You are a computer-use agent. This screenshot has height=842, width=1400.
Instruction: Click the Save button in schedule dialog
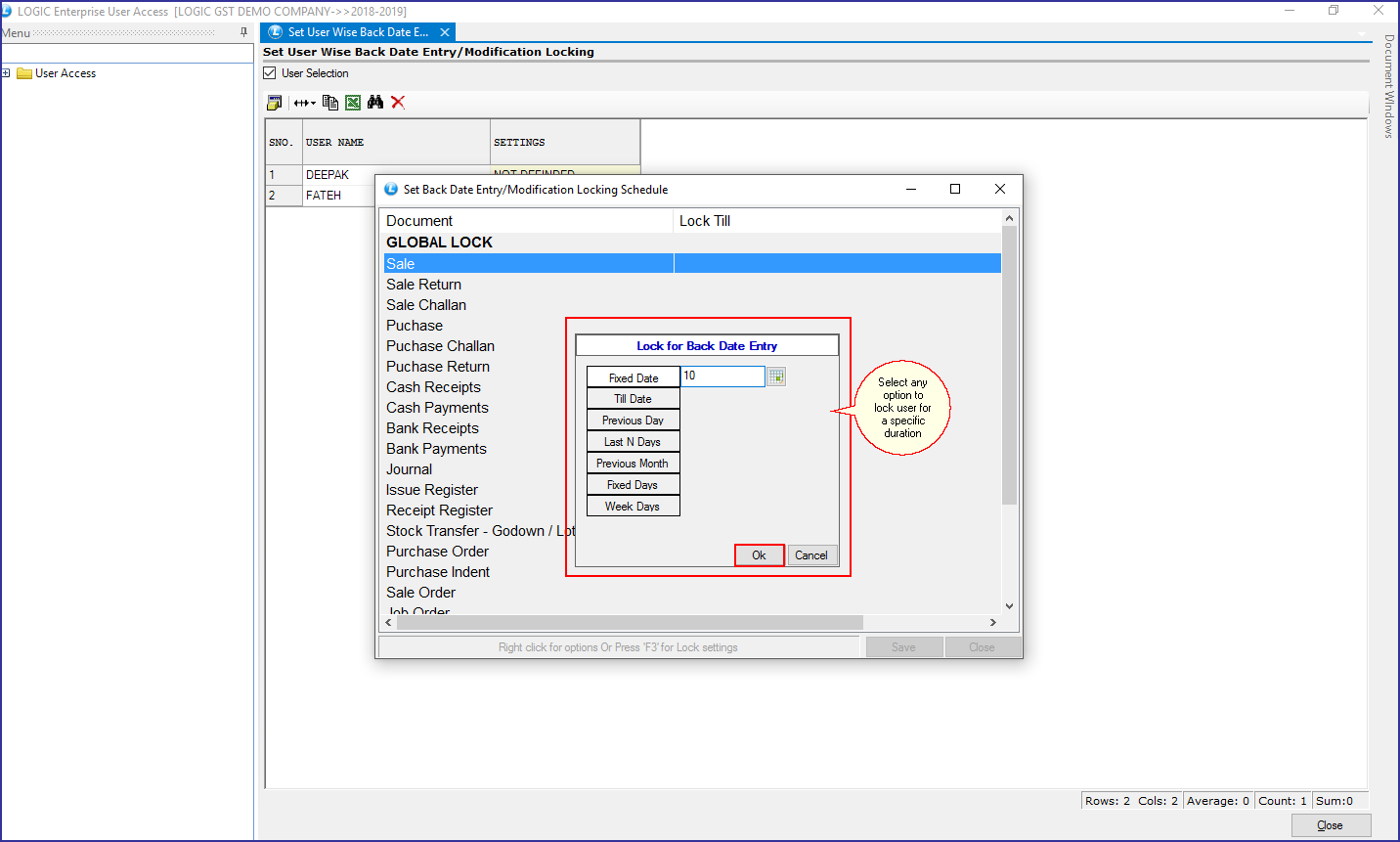[904, 647]
